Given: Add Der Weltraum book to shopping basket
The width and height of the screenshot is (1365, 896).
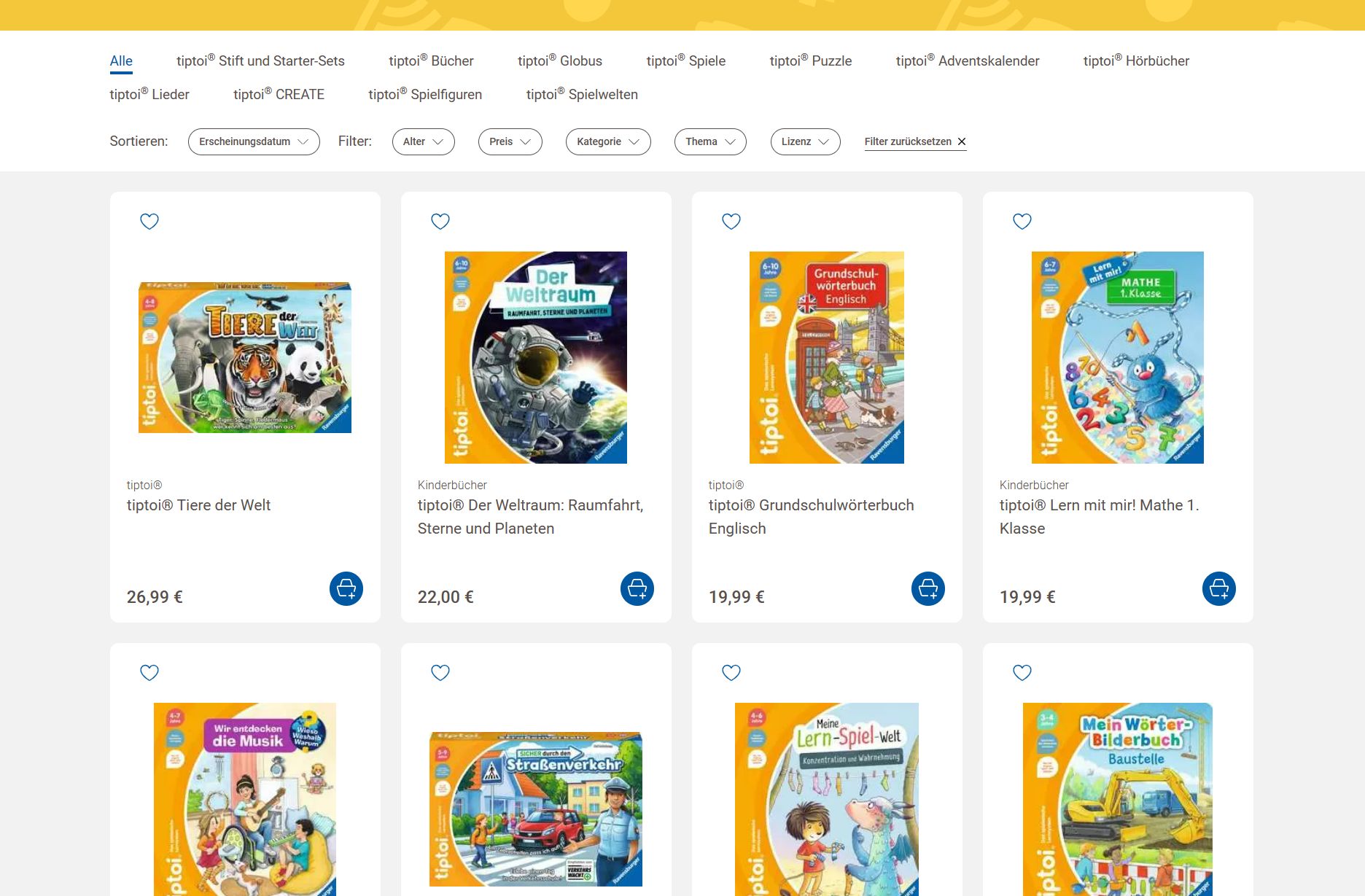Looking at the screenshot, I should [x=637, y=588].
